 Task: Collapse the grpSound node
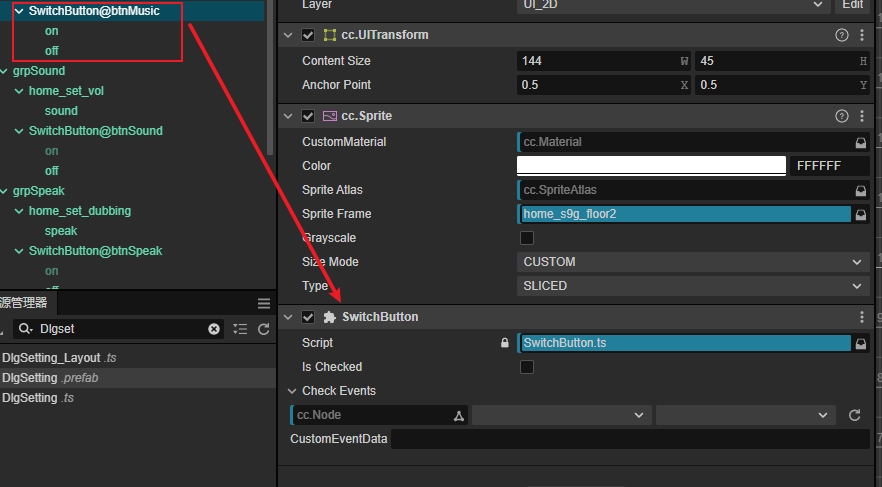4,71
